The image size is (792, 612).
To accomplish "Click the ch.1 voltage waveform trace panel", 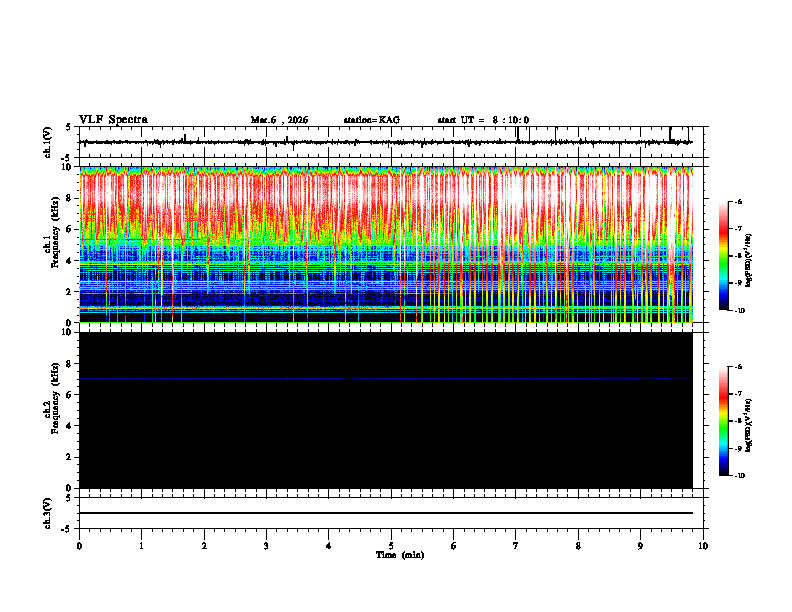I will [x=393, y=142].
